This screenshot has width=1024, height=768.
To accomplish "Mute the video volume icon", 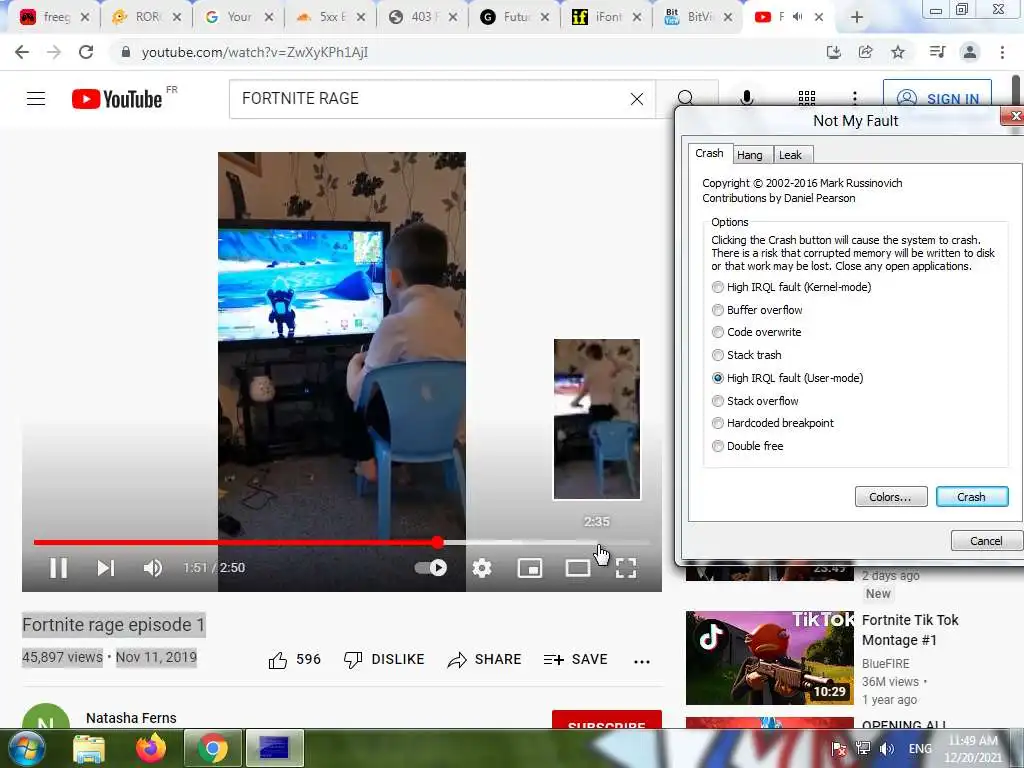I will pos(153,568).
